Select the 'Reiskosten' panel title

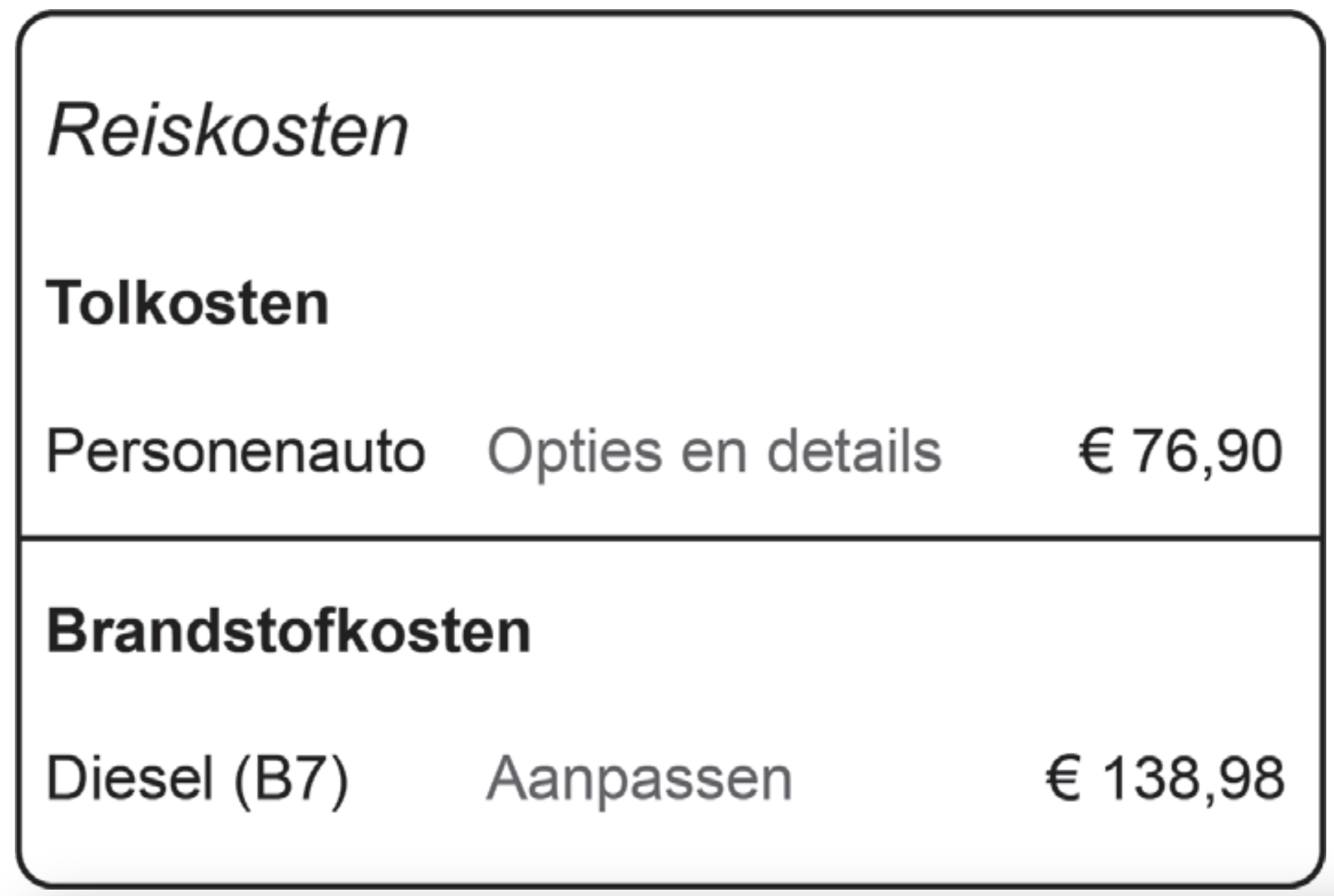click(x=228, y=131)
